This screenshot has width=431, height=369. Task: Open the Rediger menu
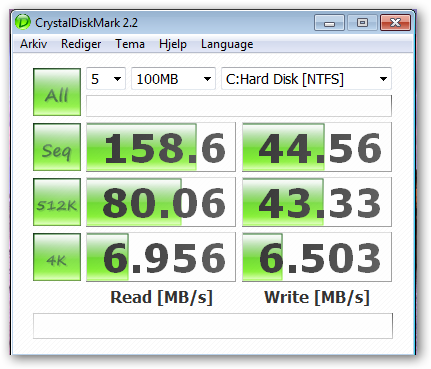[81, 44]
